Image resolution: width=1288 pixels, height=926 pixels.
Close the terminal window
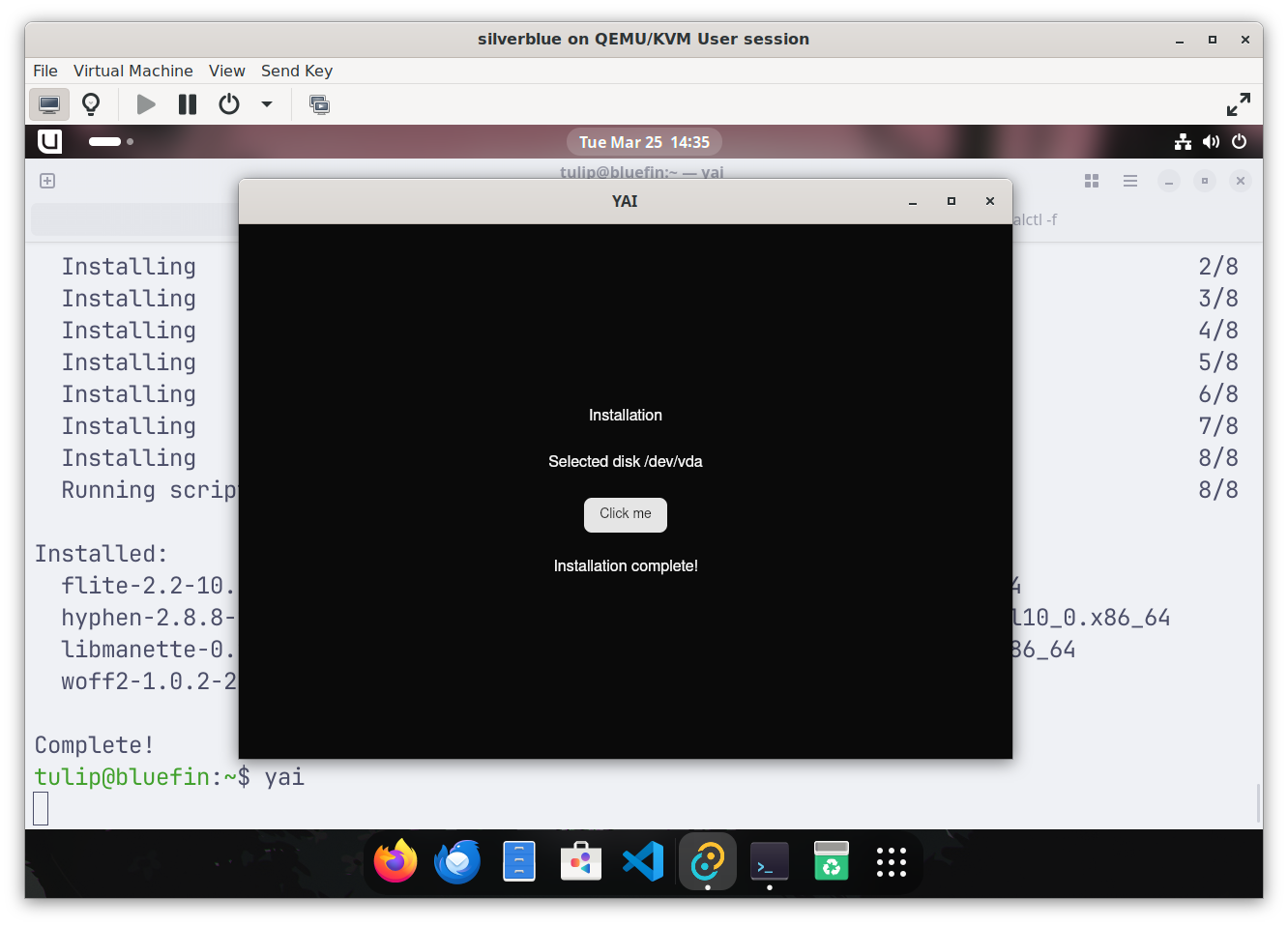coord(1241,181)
